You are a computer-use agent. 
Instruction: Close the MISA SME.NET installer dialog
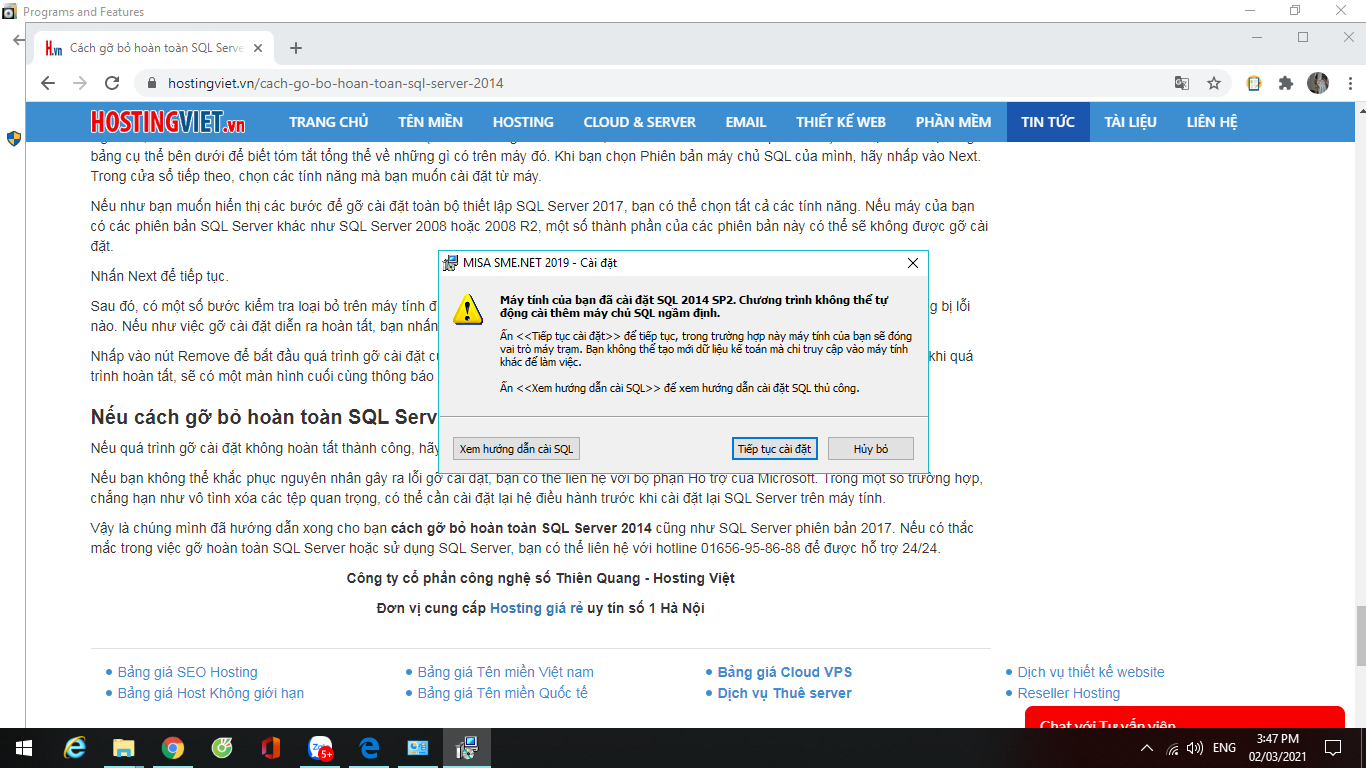coord(912,263)
